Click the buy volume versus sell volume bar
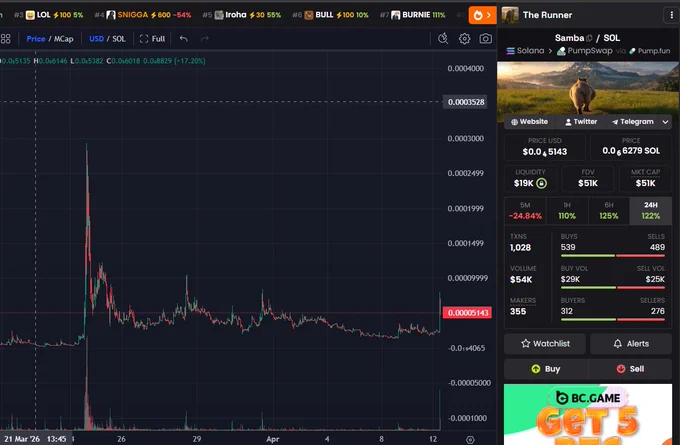Screen dimensions: 680x445 [612, 288]
